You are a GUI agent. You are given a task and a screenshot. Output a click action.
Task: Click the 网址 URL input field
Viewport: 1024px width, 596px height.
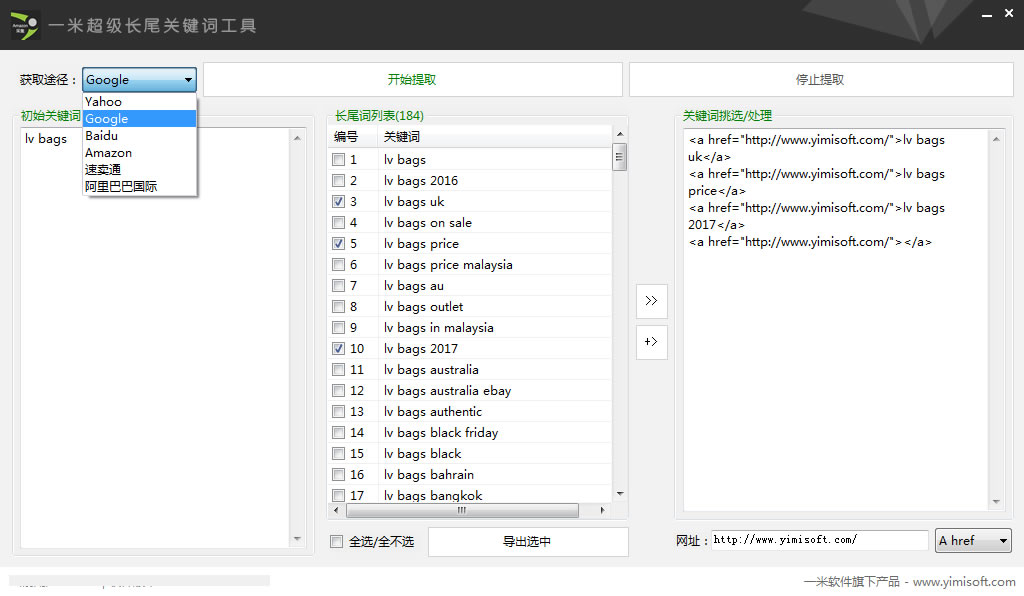point(819,540)
